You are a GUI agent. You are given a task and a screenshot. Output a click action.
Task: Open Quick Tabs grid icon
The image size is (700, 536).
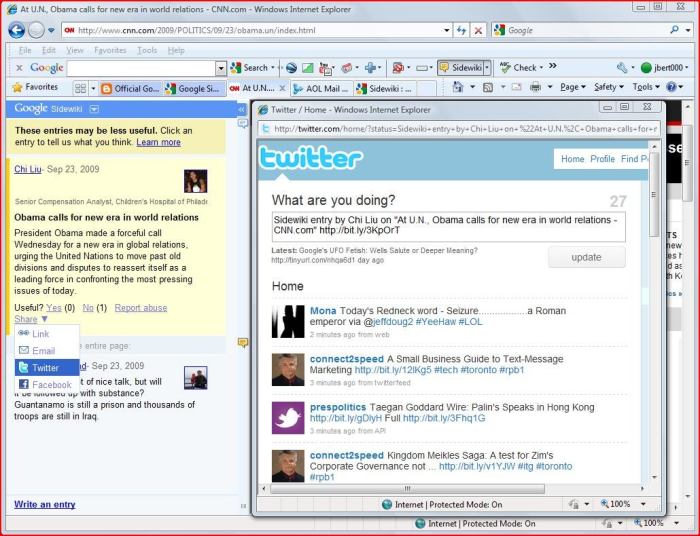(x=80, y=88)
